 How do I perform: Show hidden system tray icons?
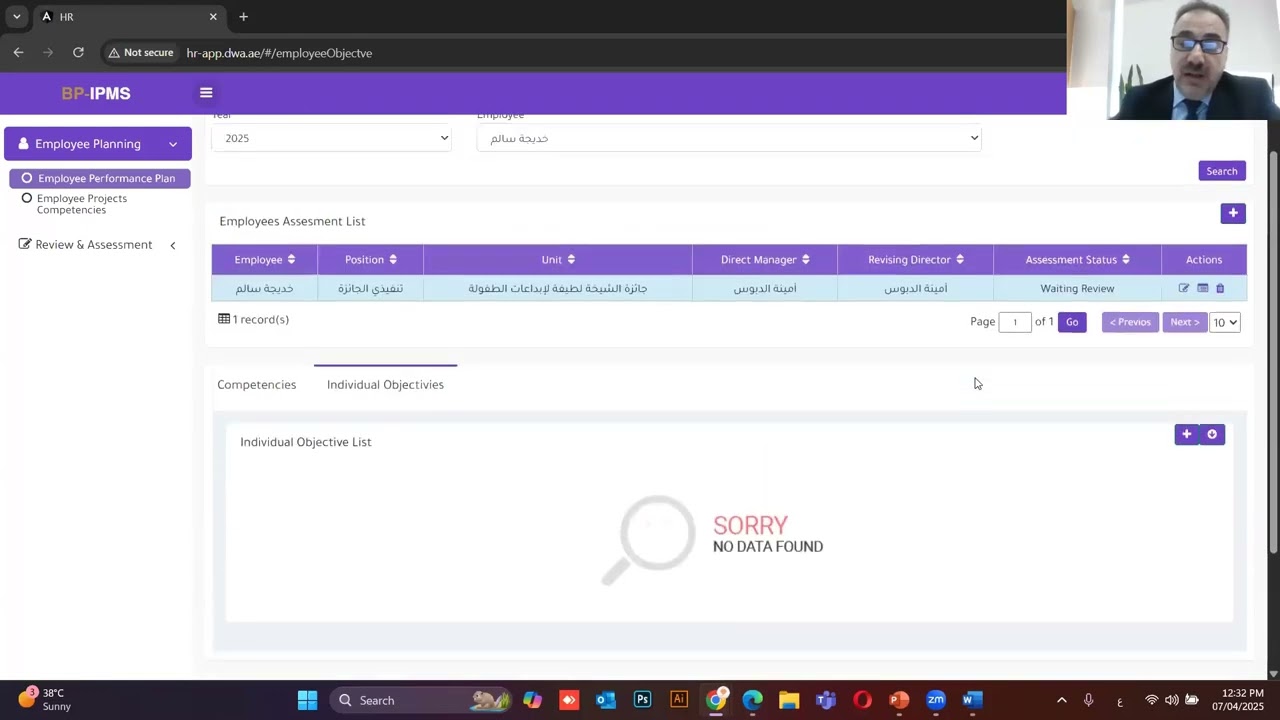click(x=1061, y=700)
